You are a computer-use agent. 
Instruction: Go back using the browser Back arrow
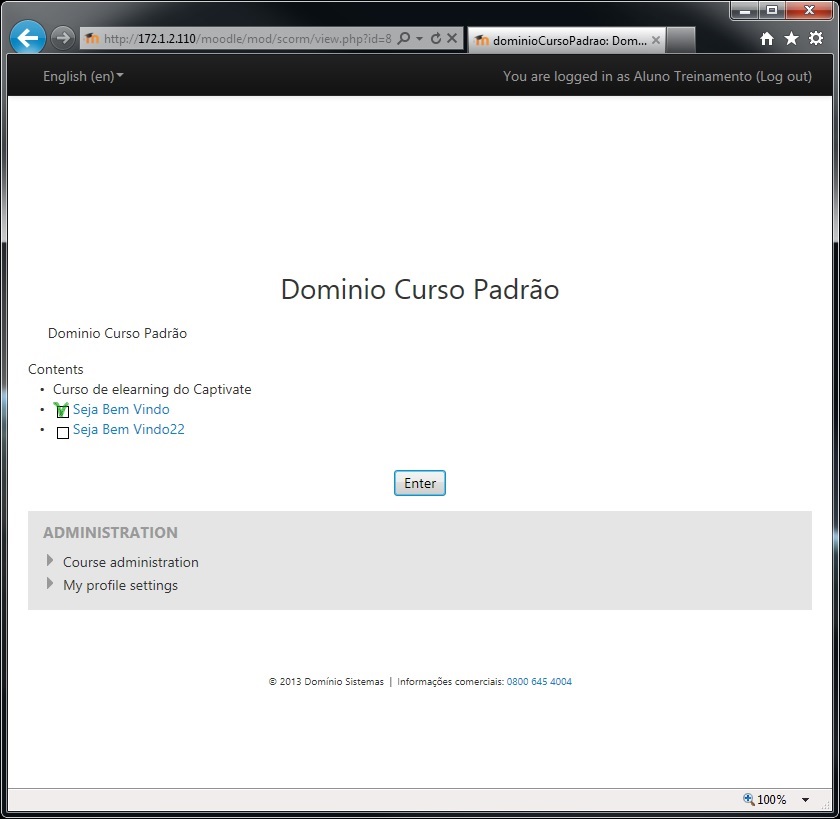point(27,37)
